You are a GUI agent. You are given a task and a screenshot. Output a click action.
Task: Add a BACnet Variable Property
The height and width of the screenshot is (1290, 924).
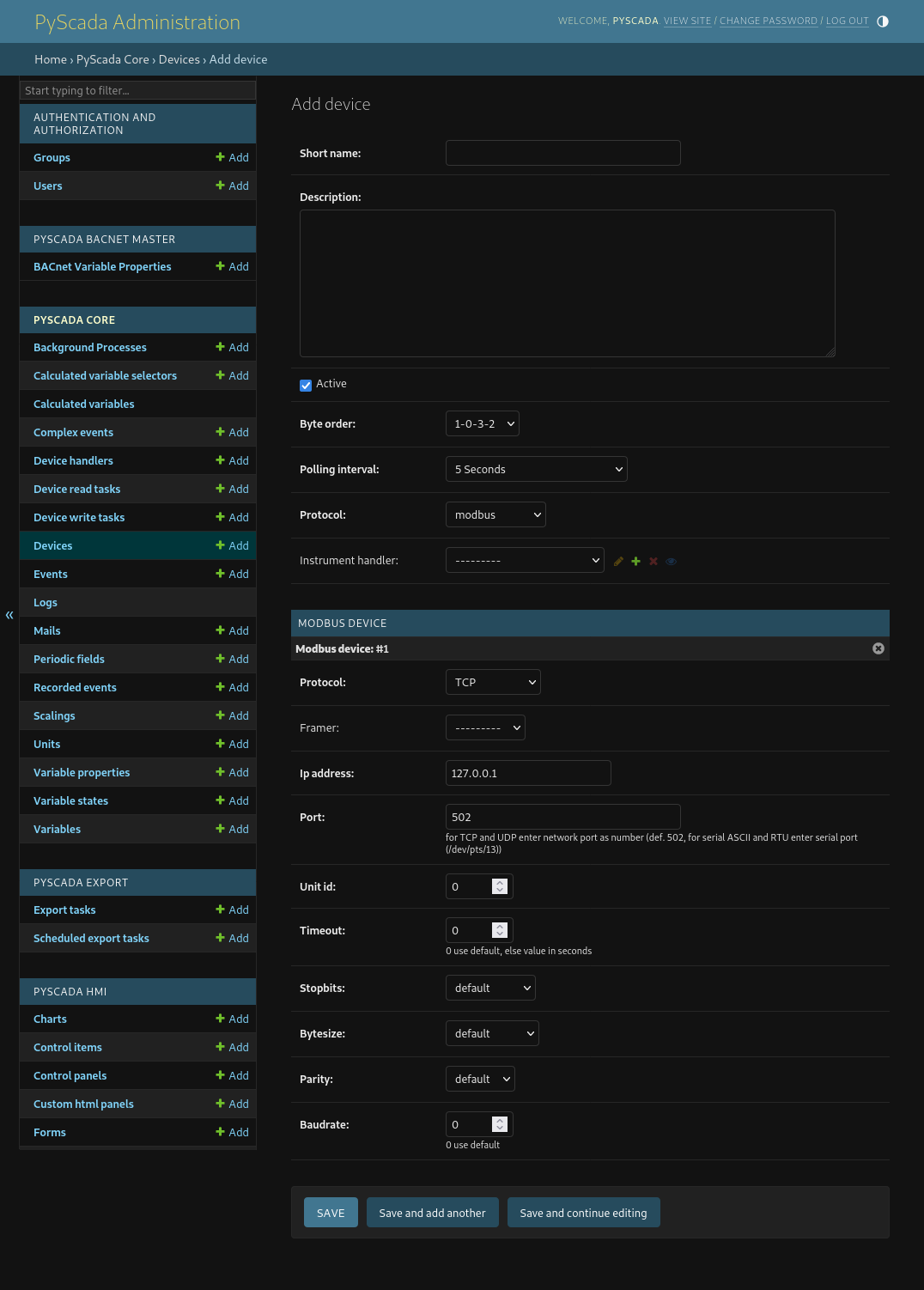click(x=232, y=267)
